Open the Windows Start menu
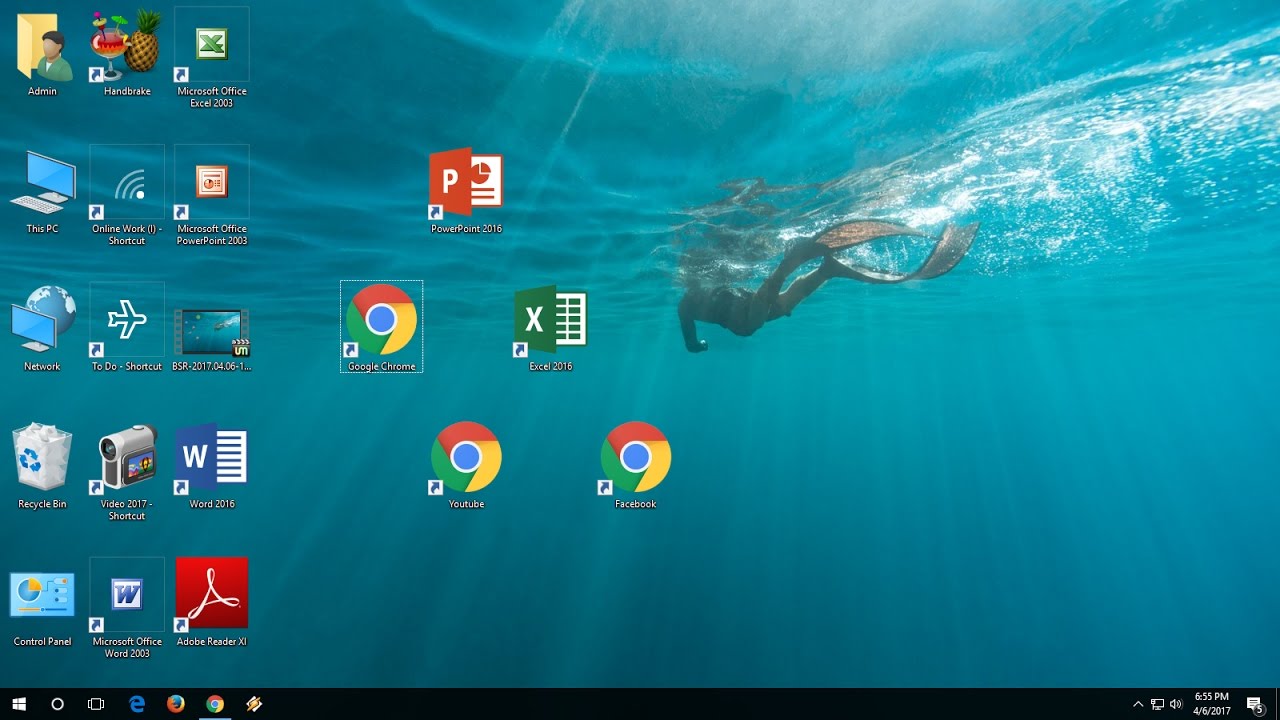The width and height of the screenshot is (1280, 720). click(19, 704)
